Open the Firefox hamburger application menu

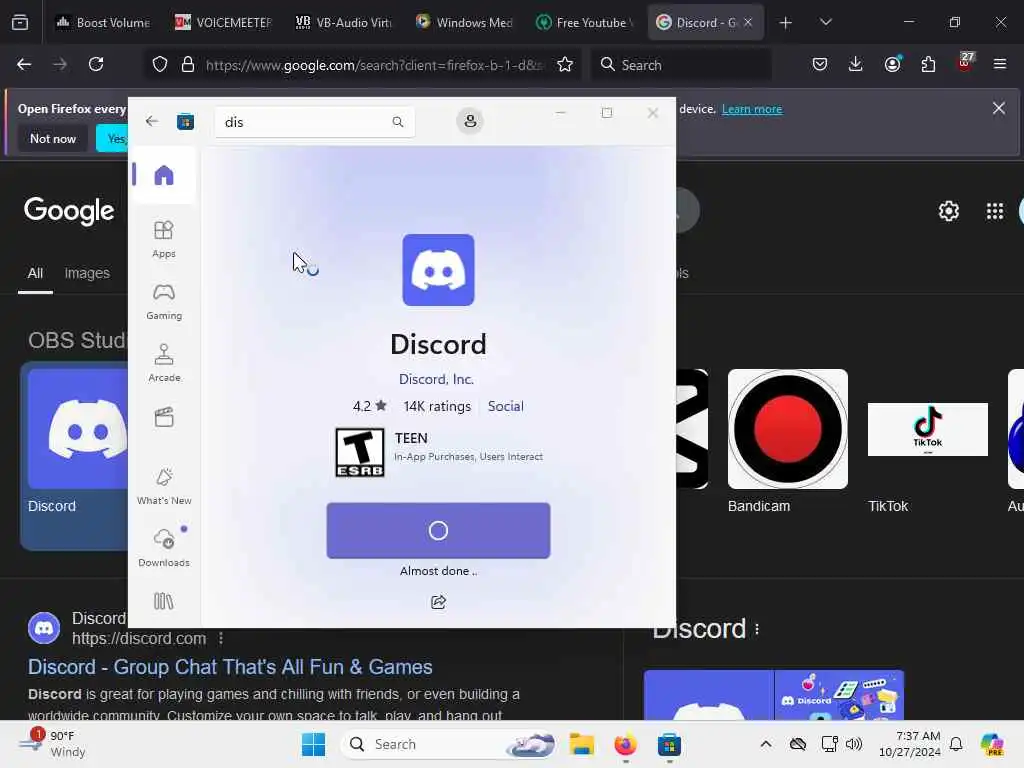pos(1000,64)
